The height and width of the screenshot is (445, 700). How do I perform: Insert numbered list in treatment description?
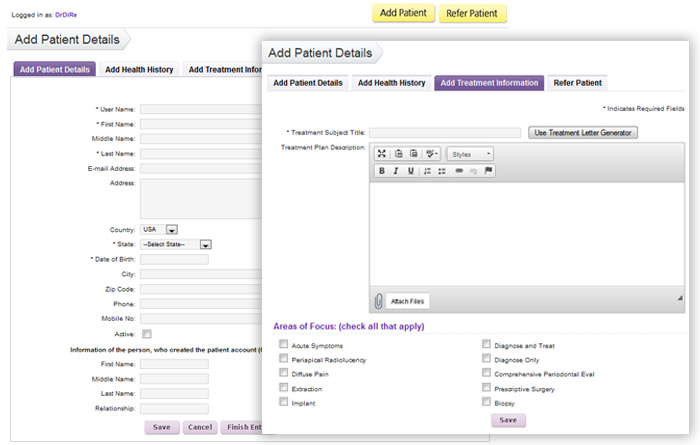(x=428, y=171)
